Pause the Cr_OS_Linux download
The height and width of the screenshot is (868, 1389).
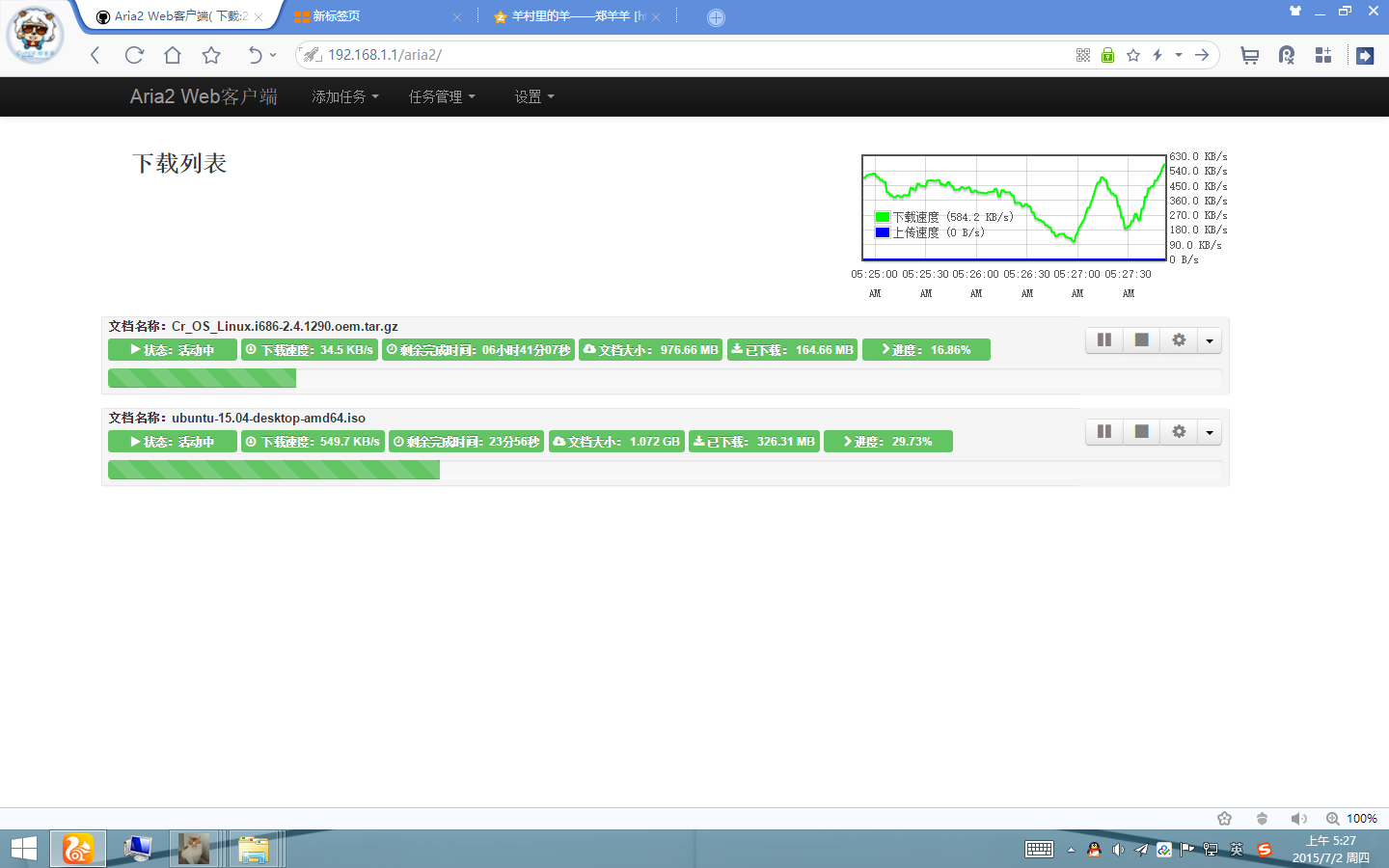click(x=1104, y=340)
